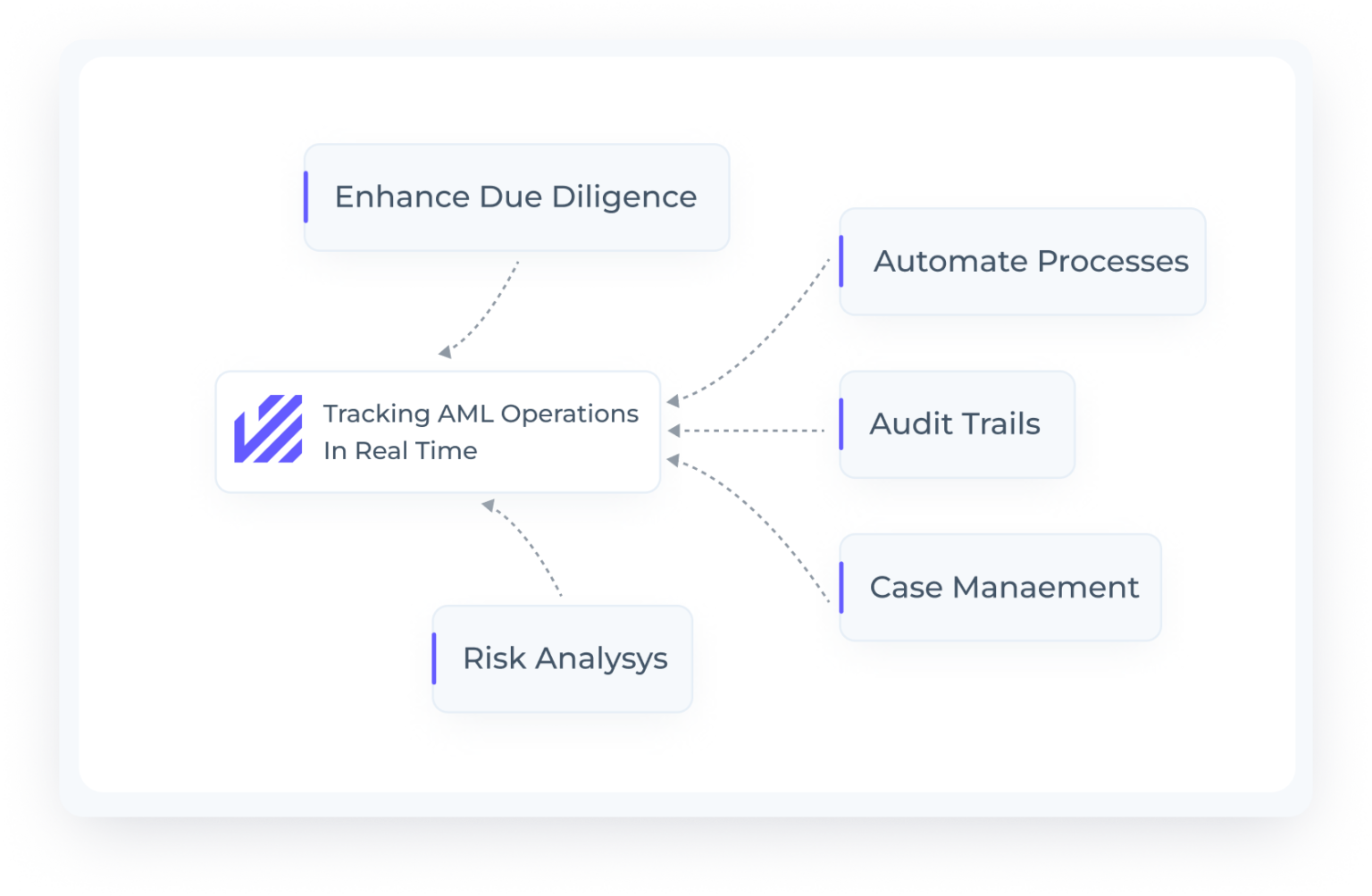Expand the Case Manaement node
This screenshot has width=1372, height=896.
[999, 587]
